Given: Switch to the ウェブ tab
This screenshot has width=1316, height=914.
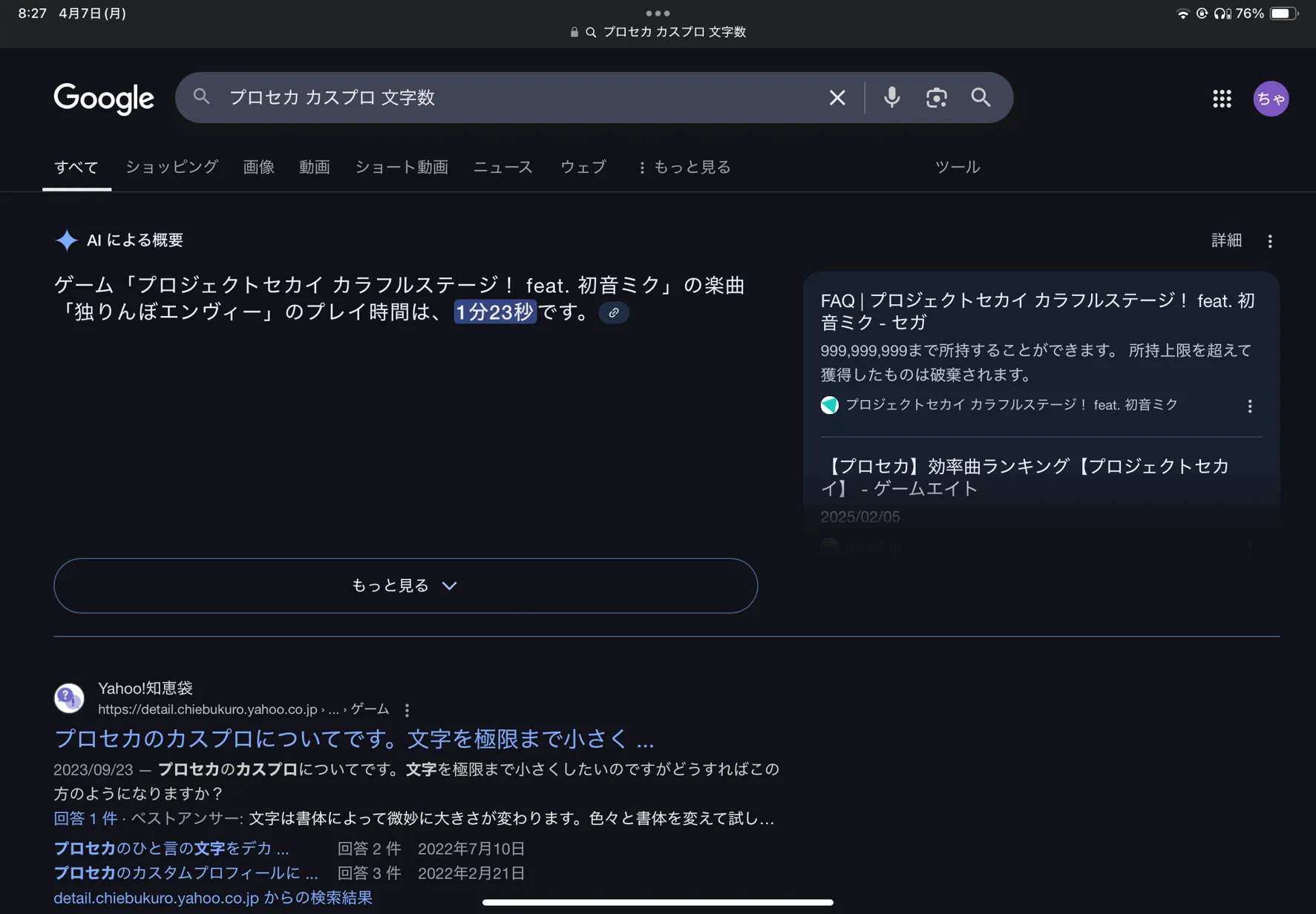Looking at the screenshot, I should point(583,167).
